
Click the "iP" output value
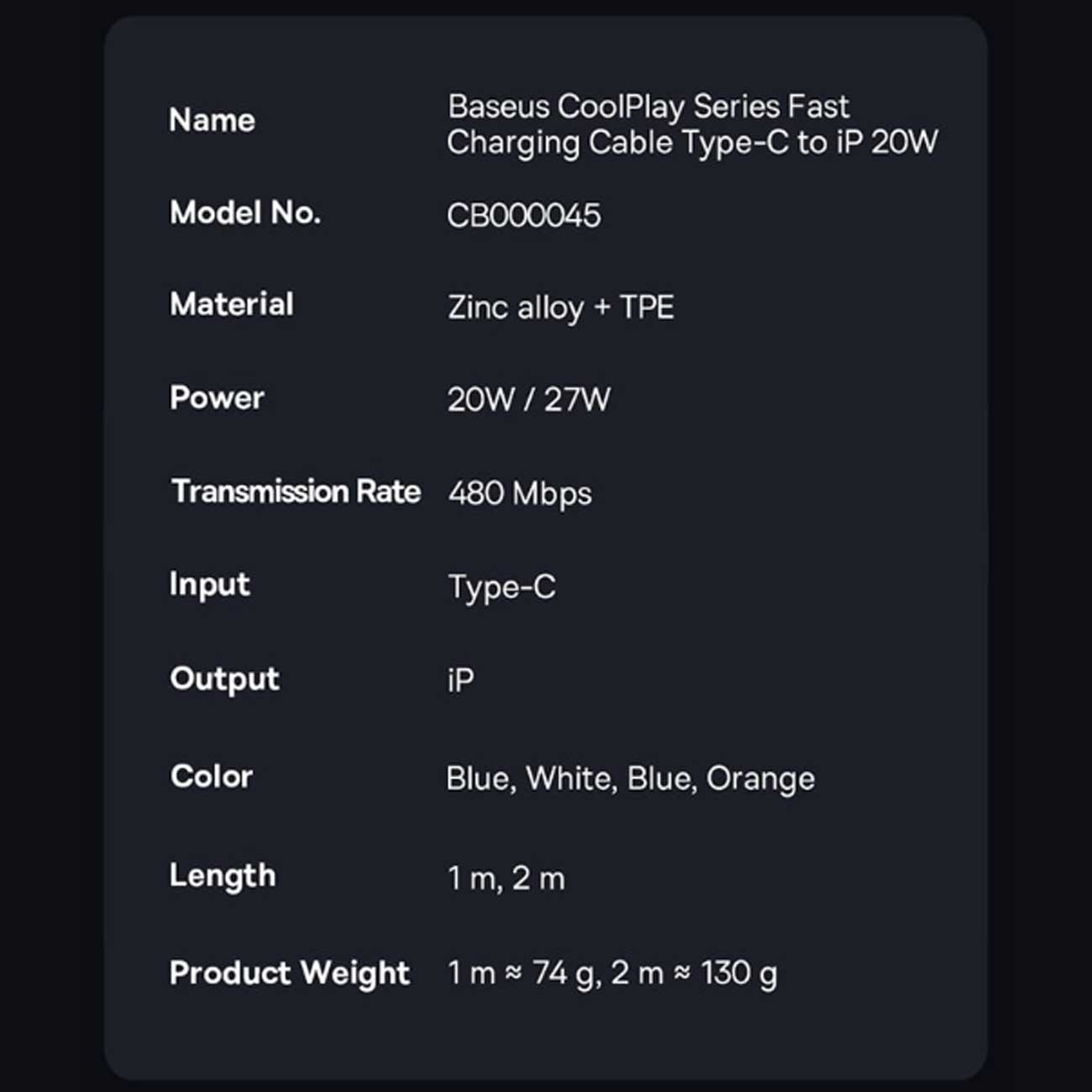tap(460, 680)
